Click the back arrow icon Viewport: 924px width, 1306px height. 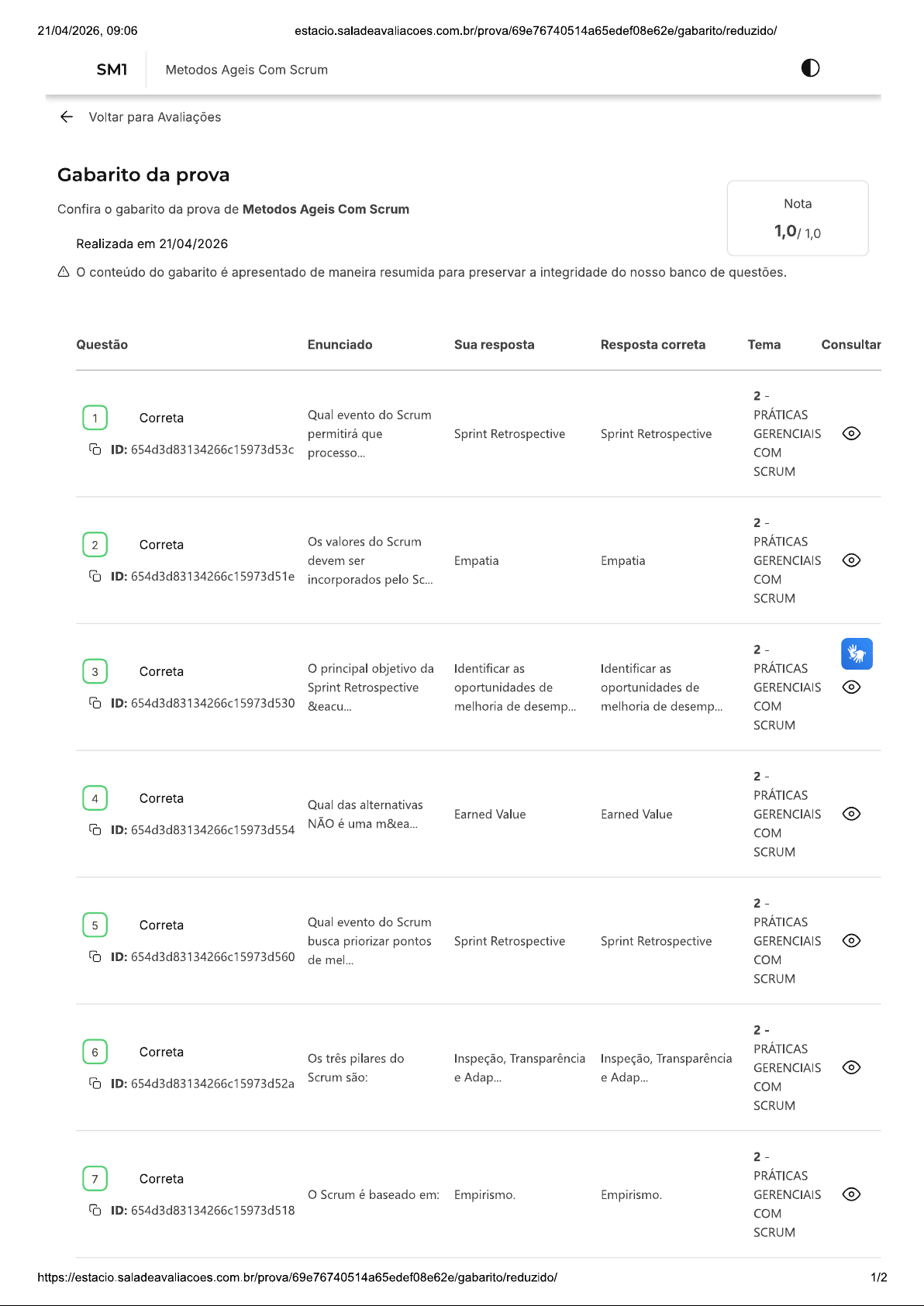pyautogui.click(x=67, y=117)
